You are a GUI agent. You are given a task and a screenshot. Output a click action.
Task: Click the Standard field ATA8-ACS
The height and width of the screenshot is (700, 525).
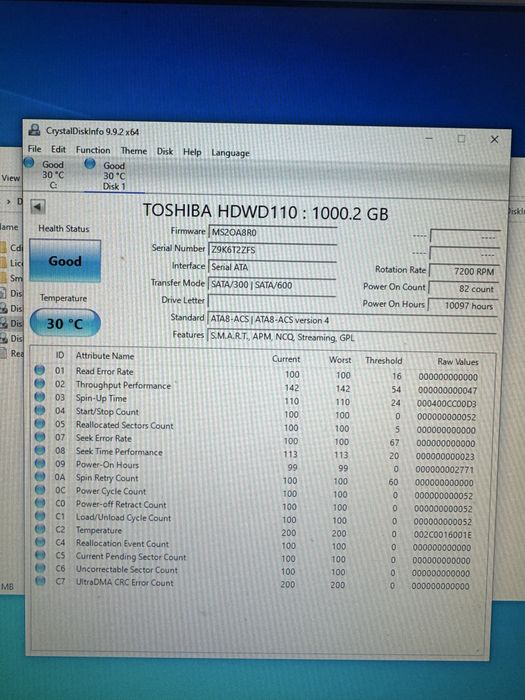[352, 320]
